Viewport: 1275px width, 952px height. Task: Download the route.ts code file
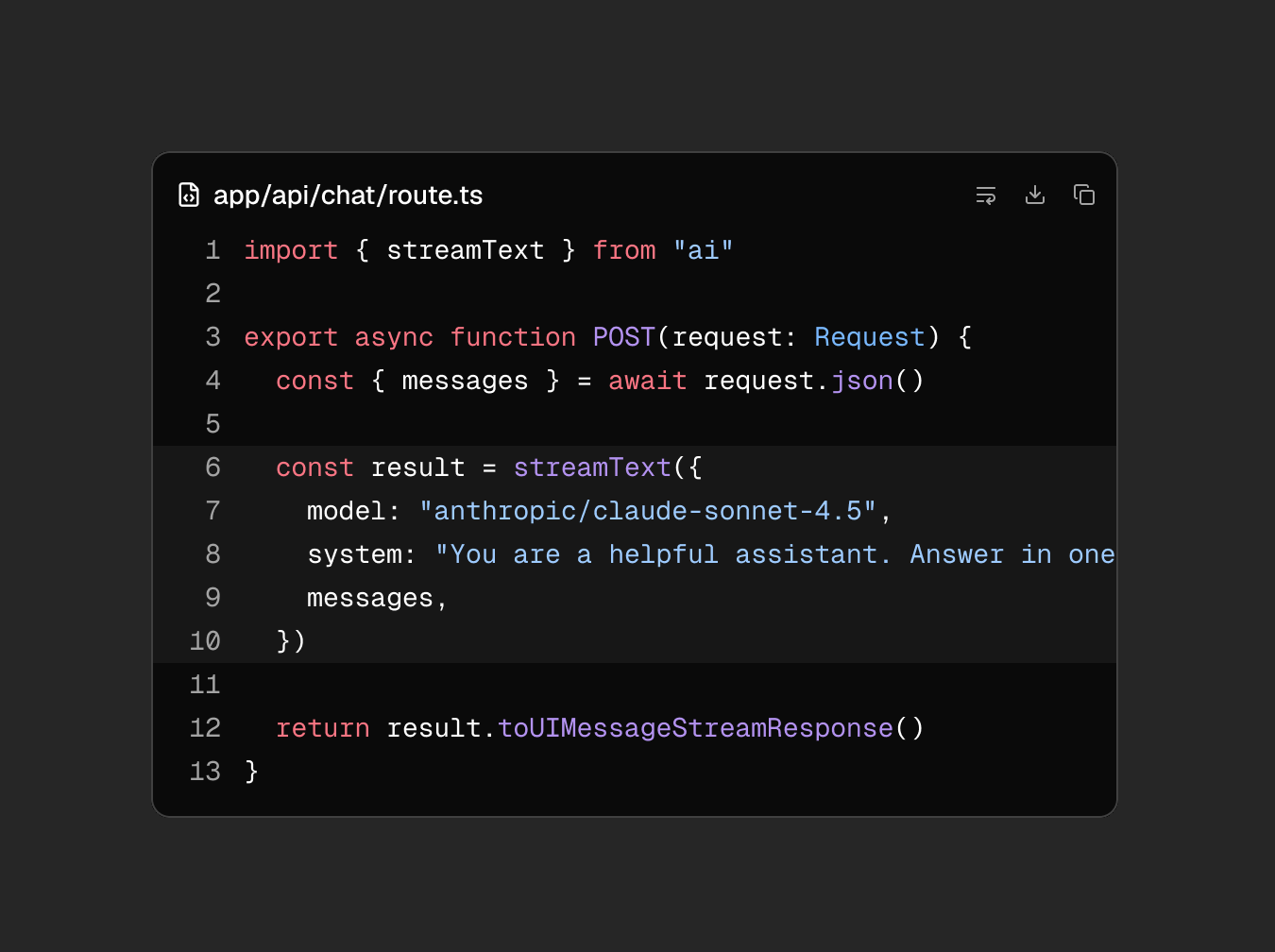pos(1035,195)
